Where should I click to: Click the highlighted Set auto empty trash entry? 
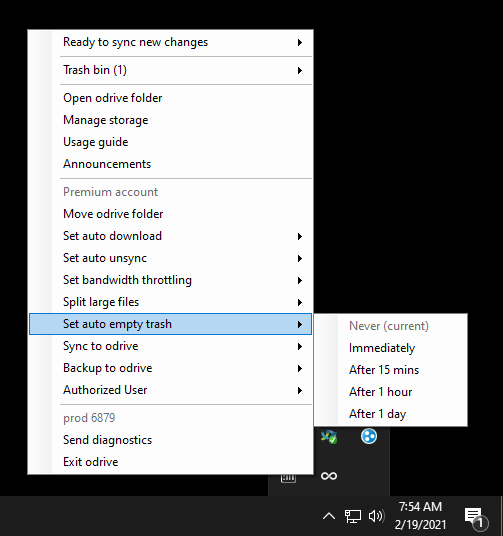pyautogui.click(x=170, y=324)
